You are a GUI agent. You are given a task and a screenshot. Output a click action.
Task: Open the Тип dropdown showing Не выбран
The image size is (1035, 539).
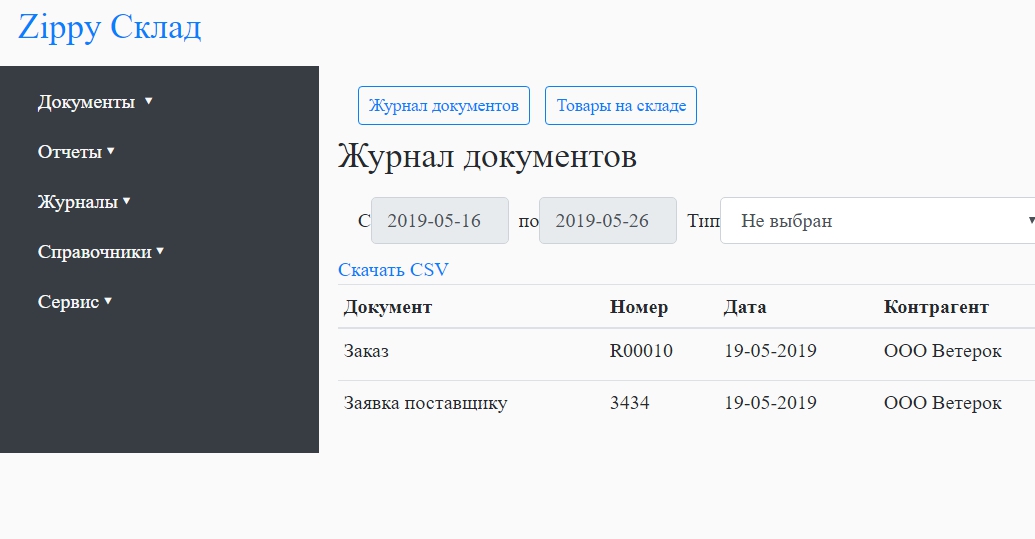tap(876, 221)
